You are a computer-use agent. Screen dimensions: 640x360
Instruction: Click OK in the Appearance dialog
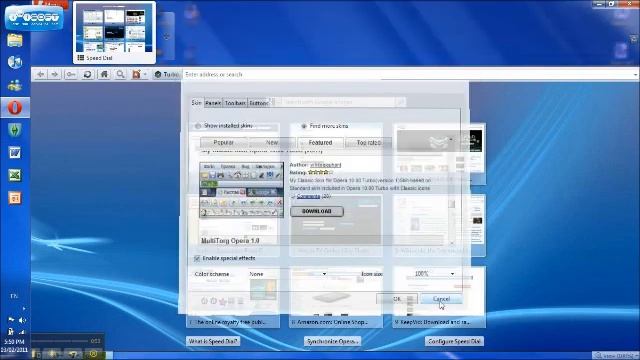(397, 299)
